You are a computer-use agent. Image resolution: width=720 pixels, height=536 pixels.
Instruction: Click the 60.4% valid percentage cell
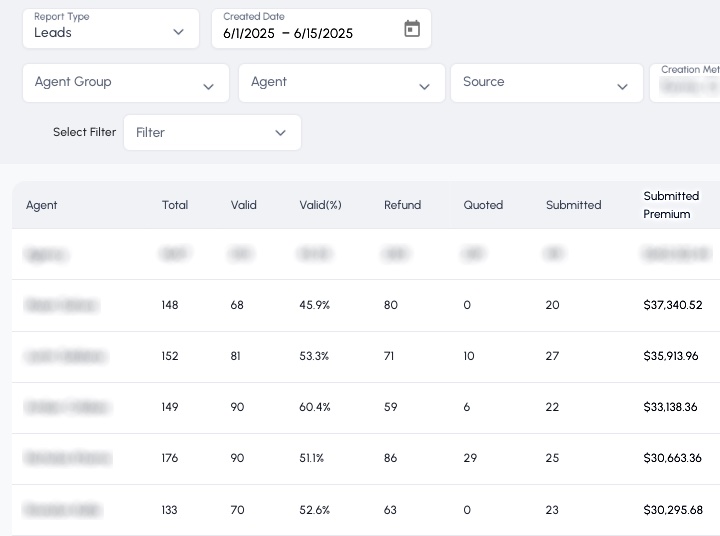tap(315, 407)
